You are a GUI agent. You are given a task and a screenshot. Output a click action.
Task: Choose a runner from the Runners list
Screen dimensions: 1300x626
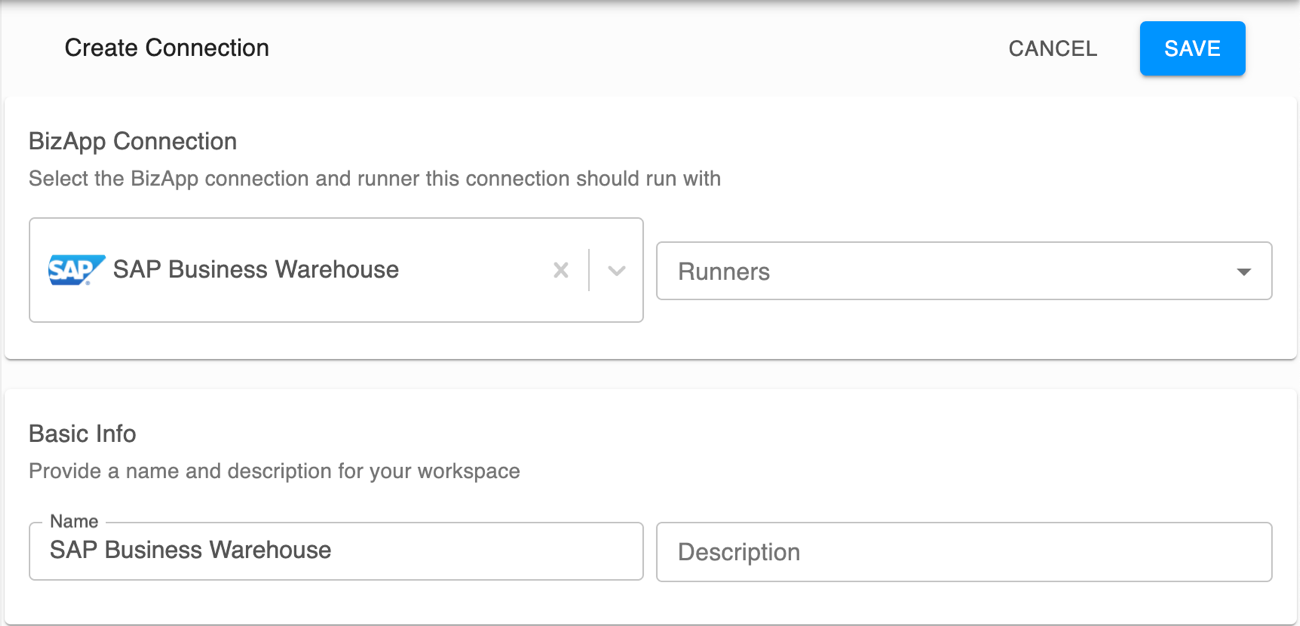(960, 270)
